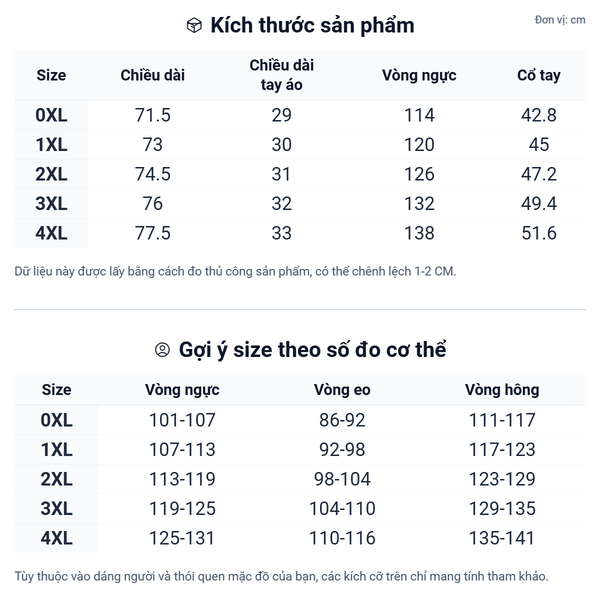Click the 51.6 wrist value
This screenshot has height=600, width=600.
tap(538, 233)
